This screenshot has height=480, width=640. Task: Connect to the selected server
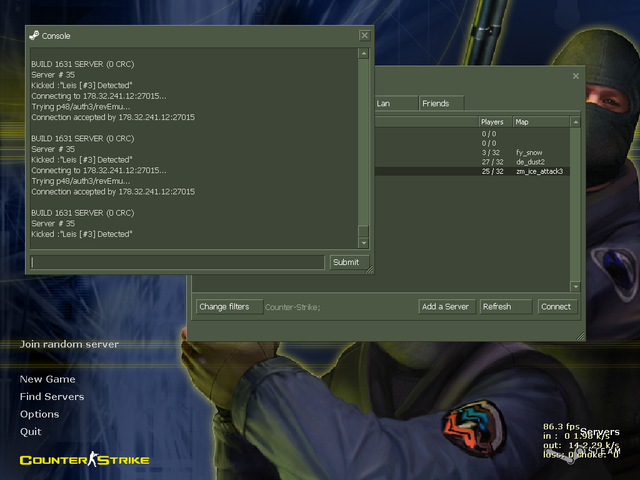pos(557,307)
